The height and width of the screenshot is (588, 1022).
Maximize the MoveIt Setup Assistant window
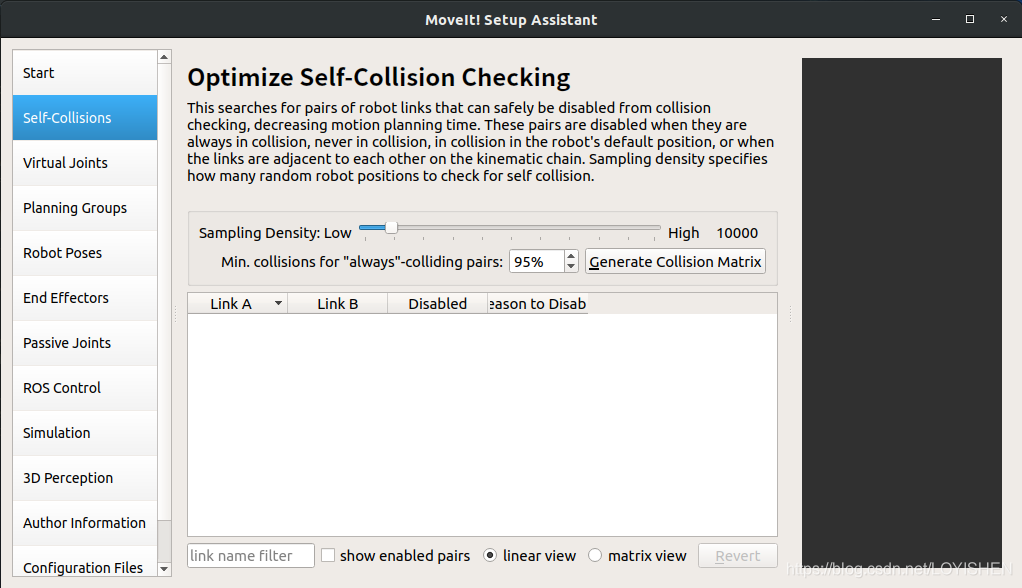[x=970, y=20]
